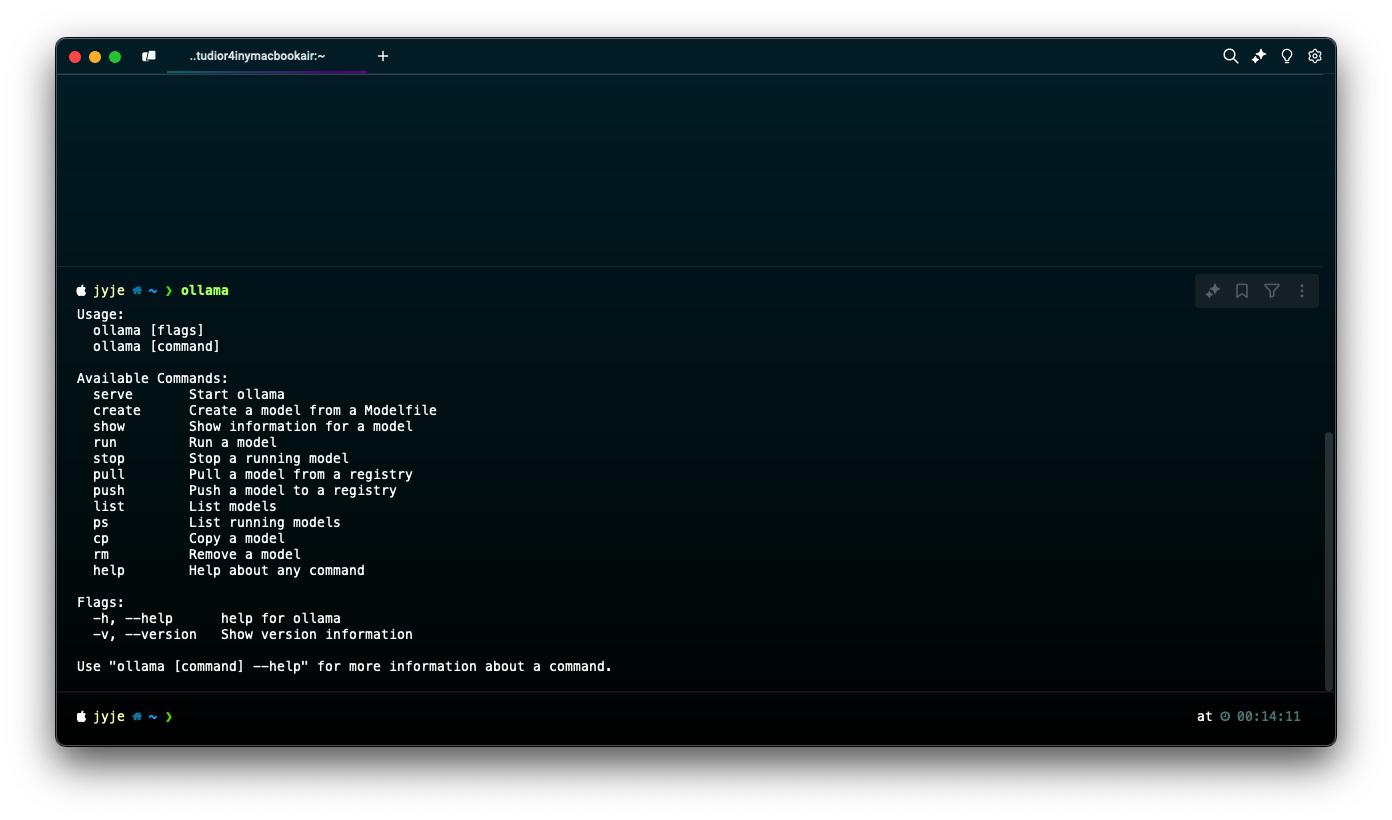Click 'ollama [command]' usage line

[157, 346]
